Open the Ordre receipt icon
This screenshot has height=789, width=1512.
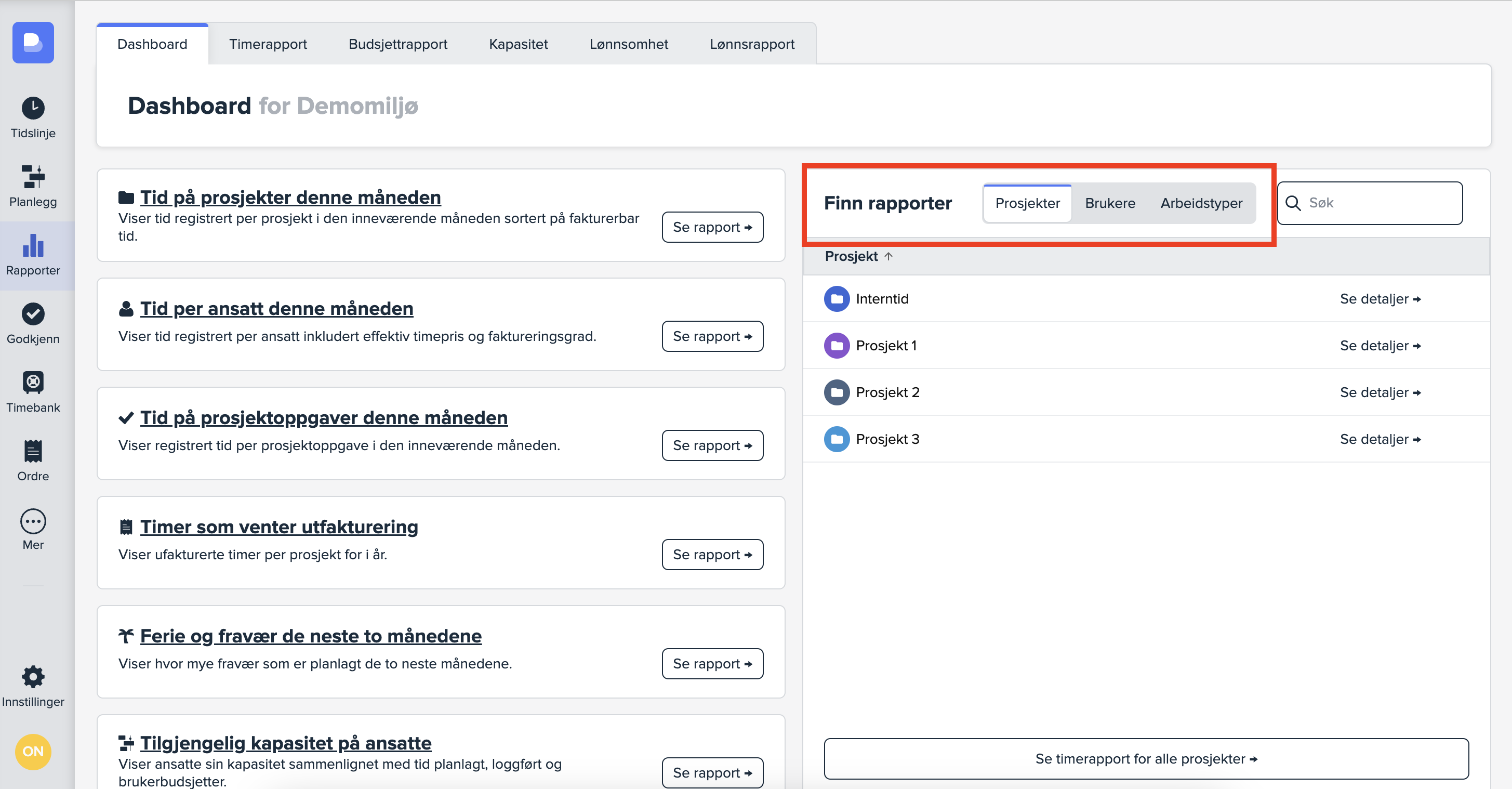(33, 452)
